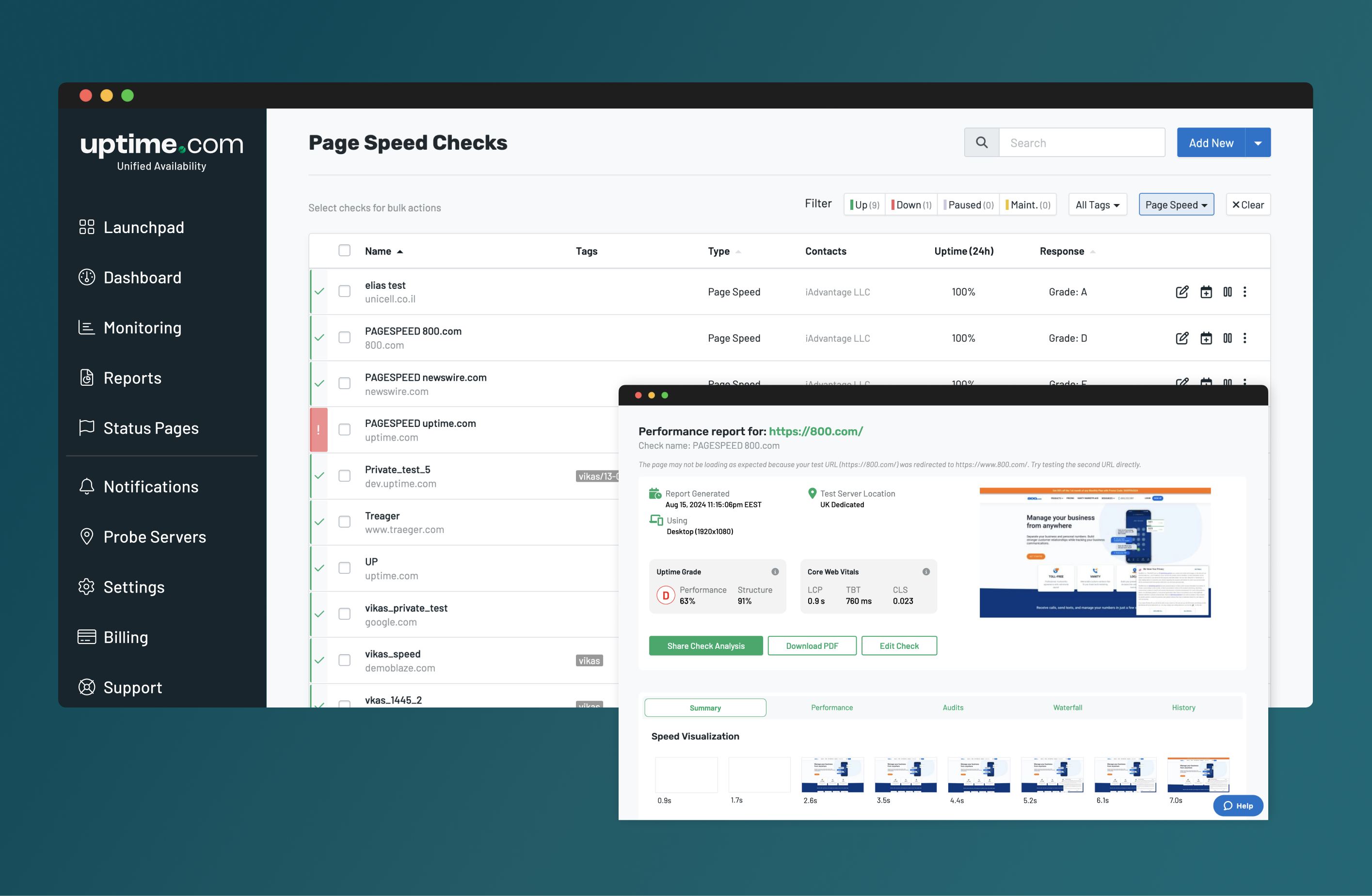Switch to the Waterfall tab
Image resolution: width=1372 pixels, height=896 pixels.
coord(1067,707)
